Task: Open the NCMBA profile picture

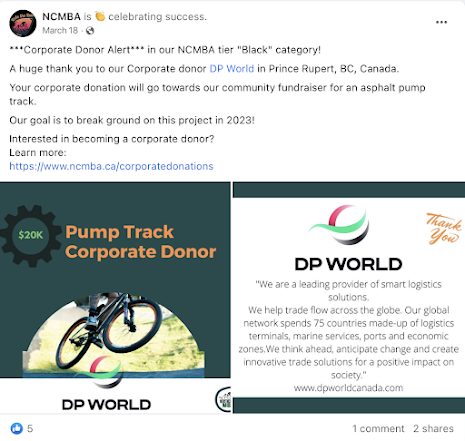Action: [23, 23]
